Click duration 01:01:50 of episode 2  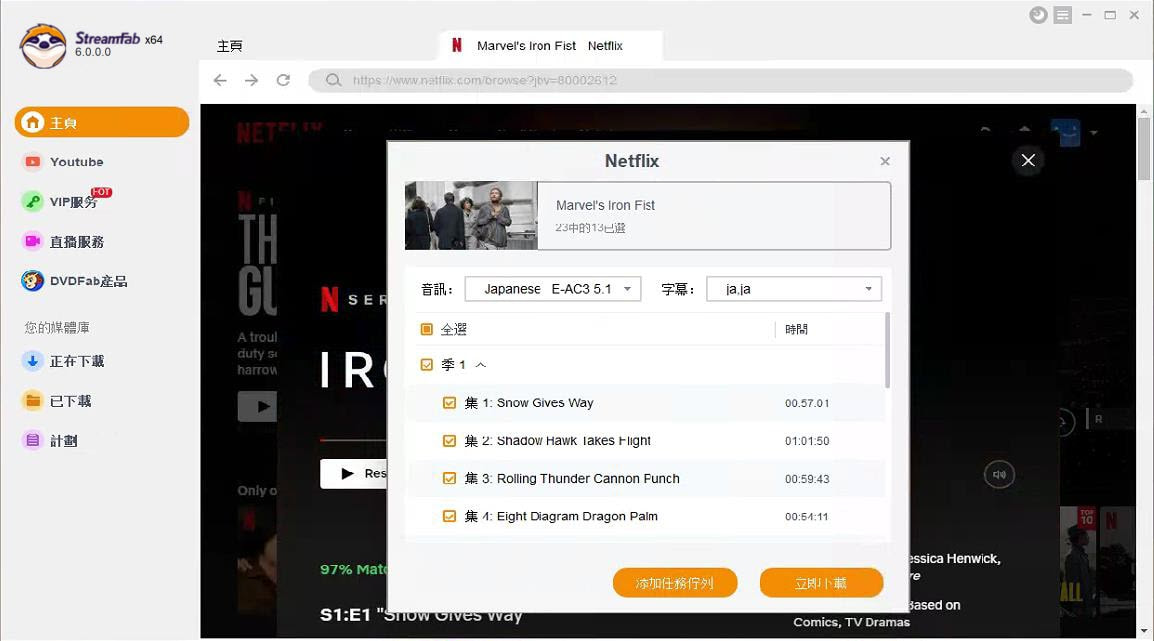807,441
